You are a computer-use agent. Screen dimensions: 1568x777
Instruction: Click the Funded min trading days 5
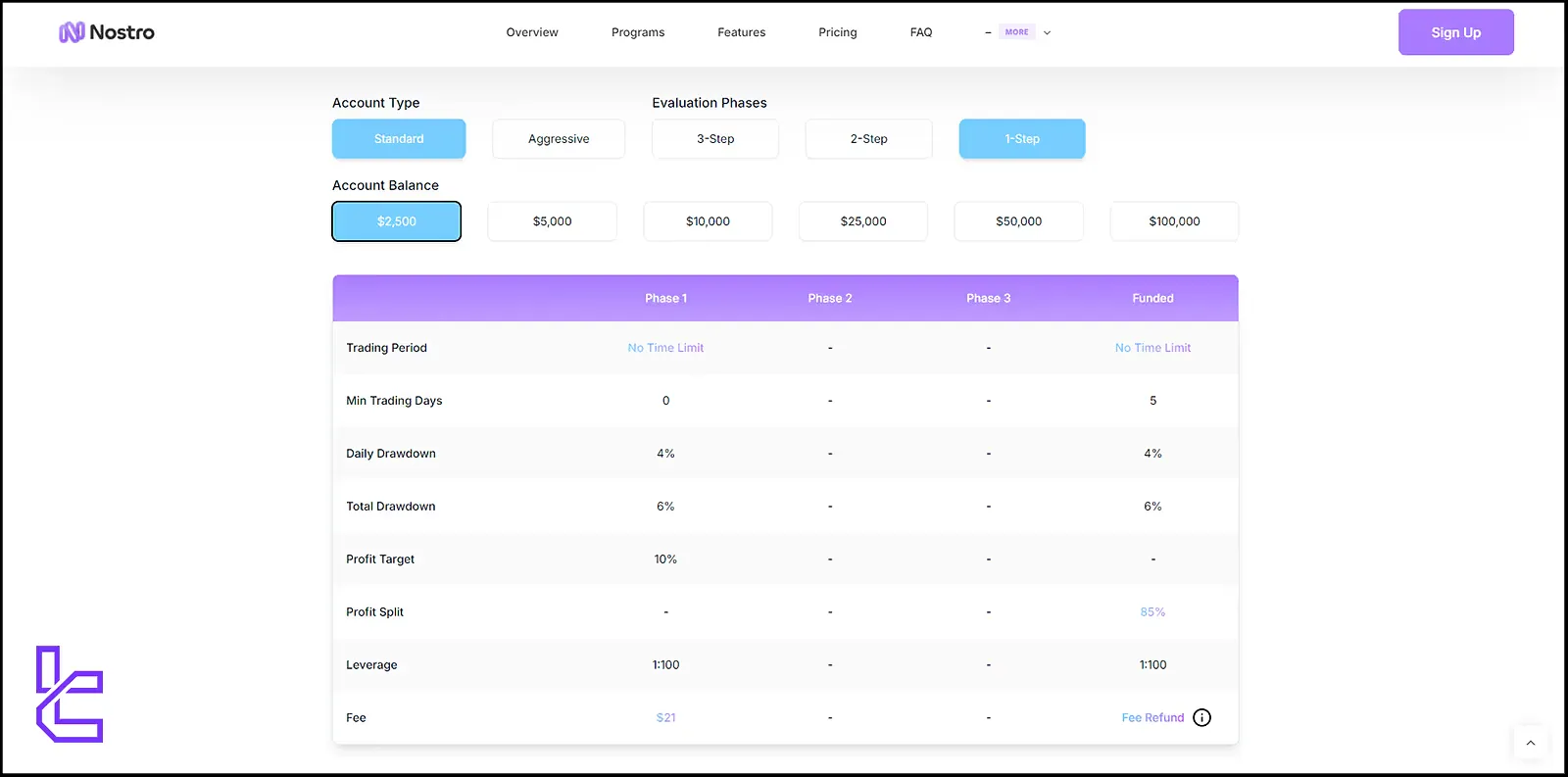click(1152, 401)
